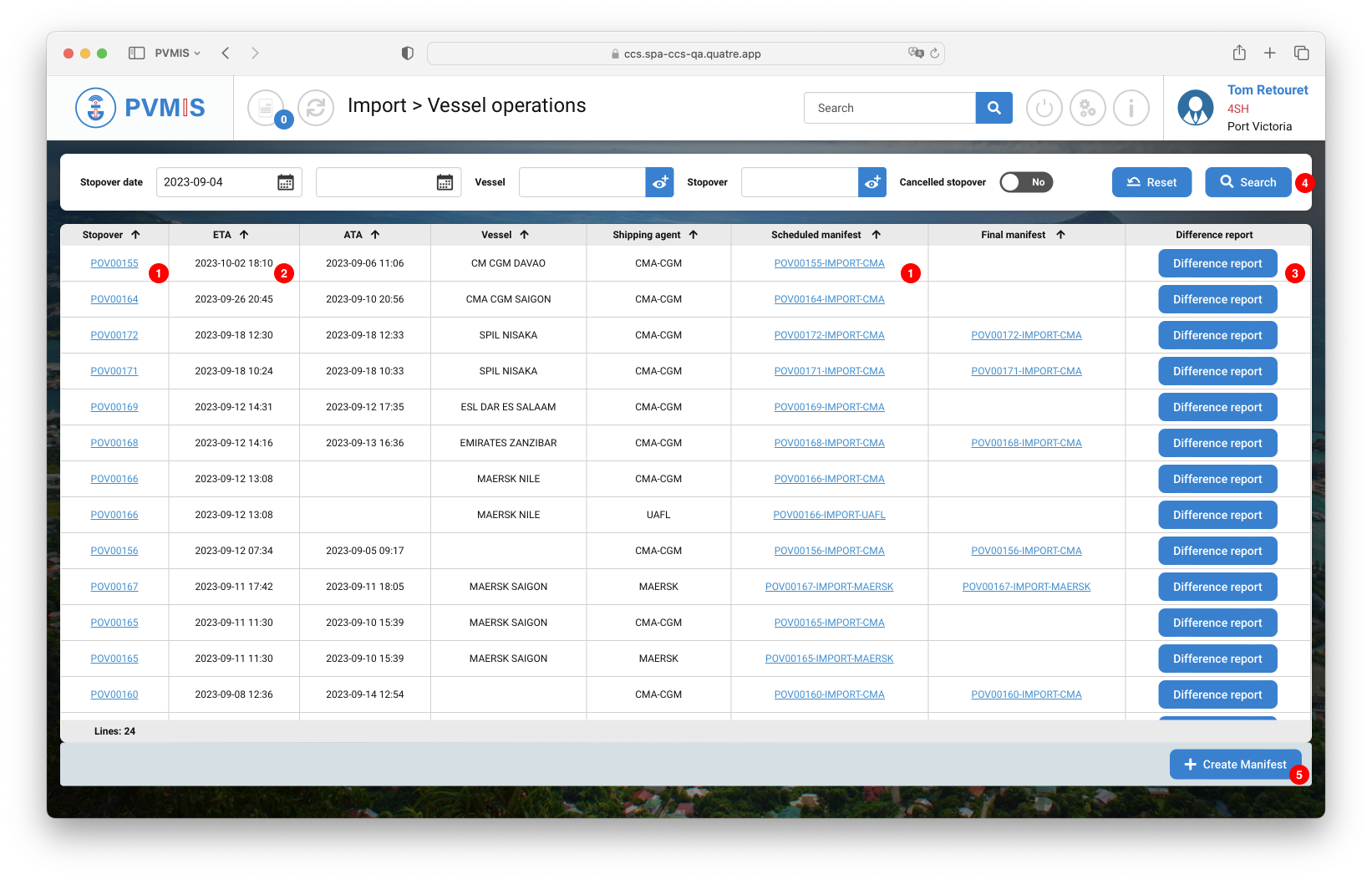1372x880 pixels.
Task: Open the settings gears icon
Action: point(1087,108)
